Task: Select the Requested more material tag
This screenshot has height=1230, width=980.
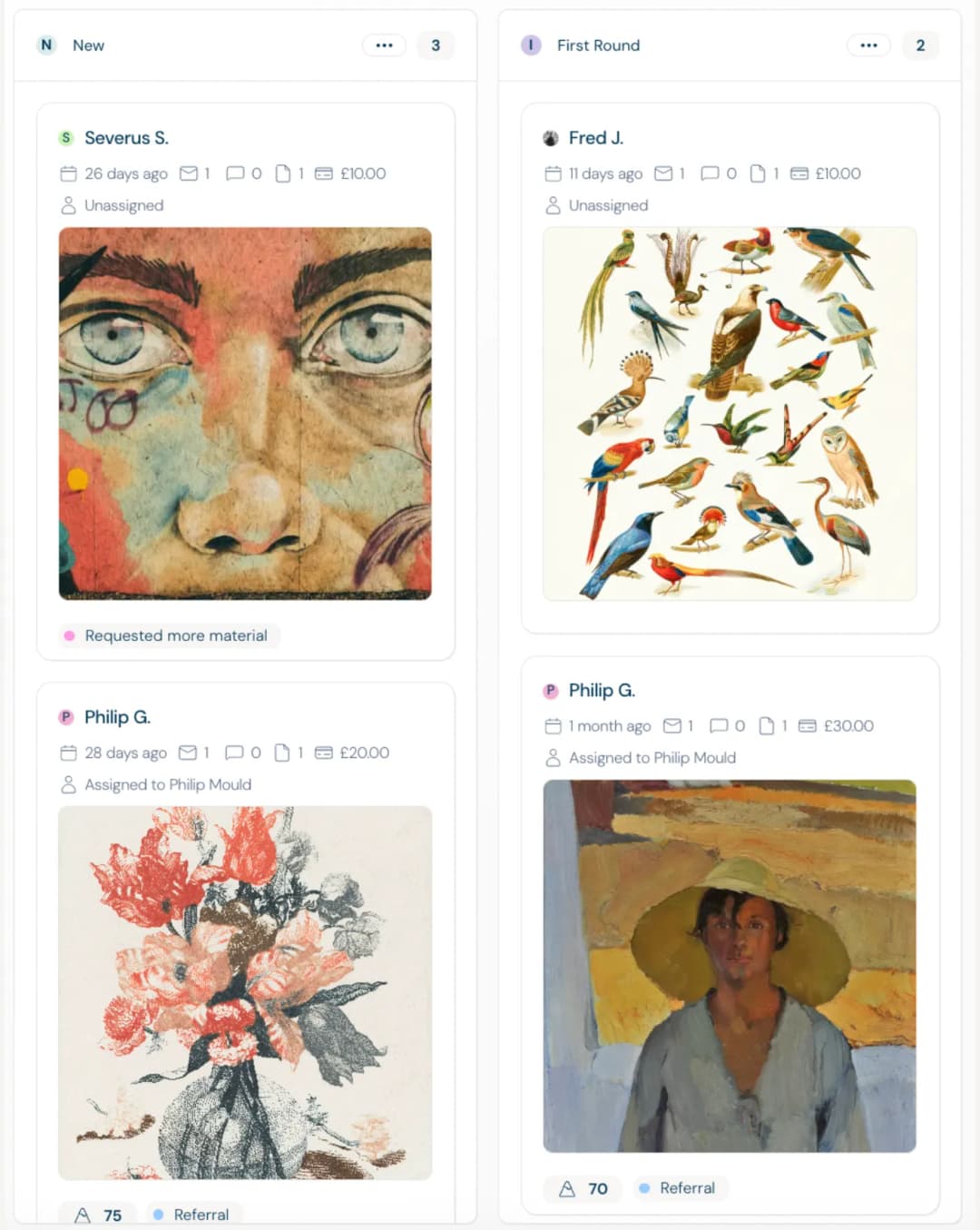Action: (x=170, y=635)
